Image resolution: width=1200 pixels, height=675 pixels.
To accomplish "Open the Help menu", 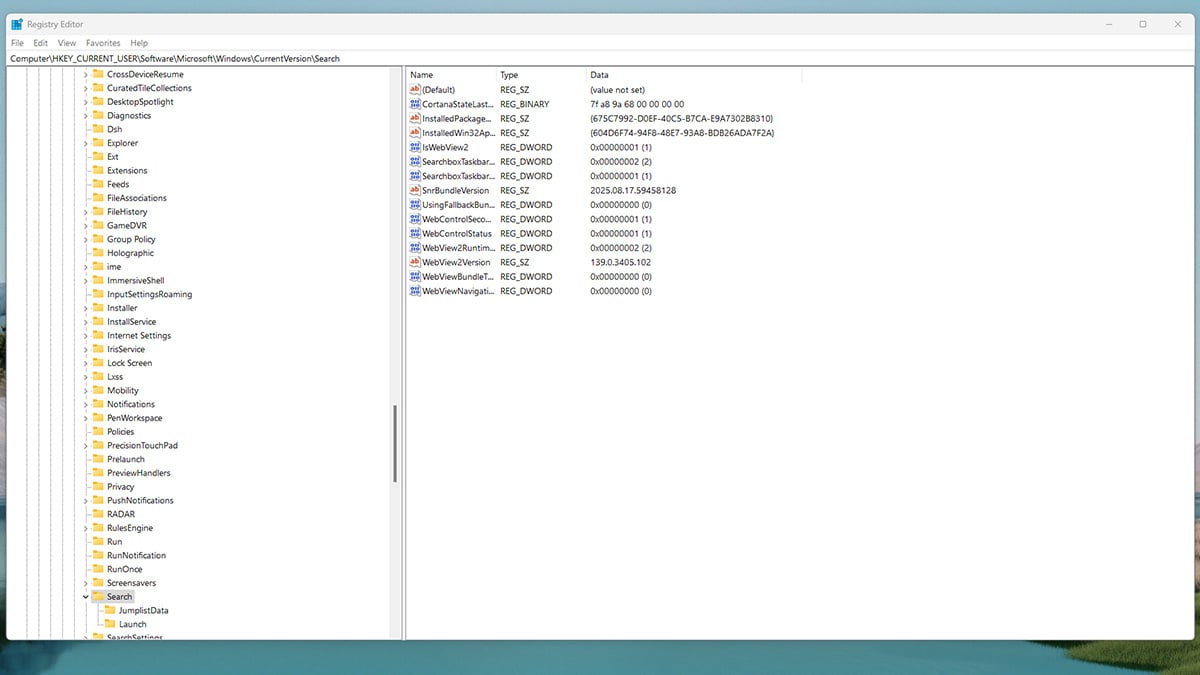I will 139,43.
